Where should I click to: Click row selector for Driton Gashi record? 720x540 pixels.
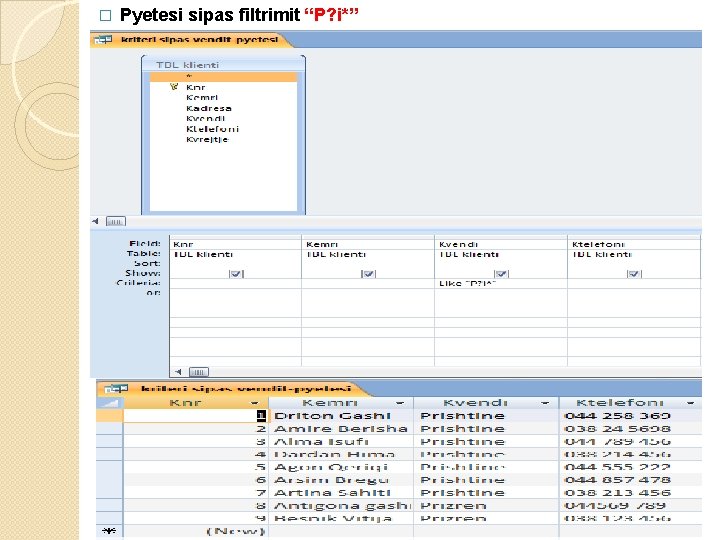(x=109, y=416)
